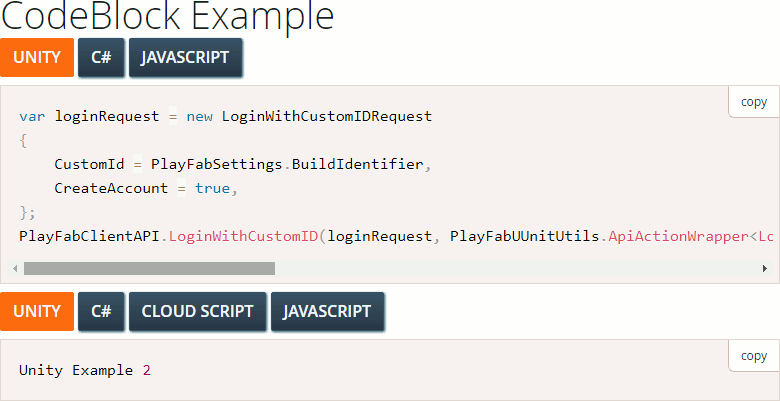
Task: Switch to C# in the second tab group
Action: pyautogui.click(x=101, y=311)
